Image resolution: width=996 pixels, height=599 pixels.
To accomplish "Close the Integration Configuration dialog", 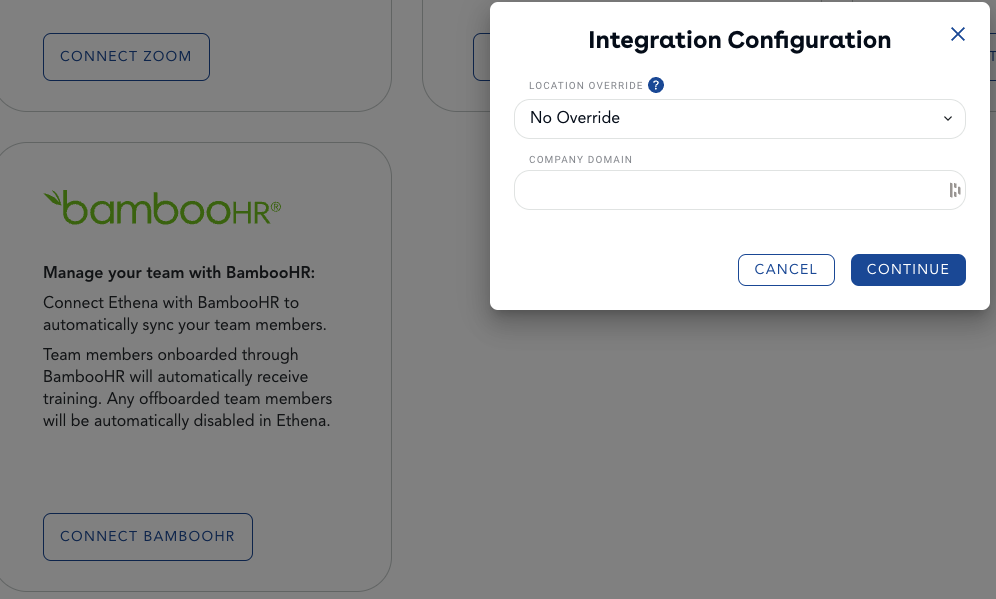I will pyautogui.click(x=957, y=33).
